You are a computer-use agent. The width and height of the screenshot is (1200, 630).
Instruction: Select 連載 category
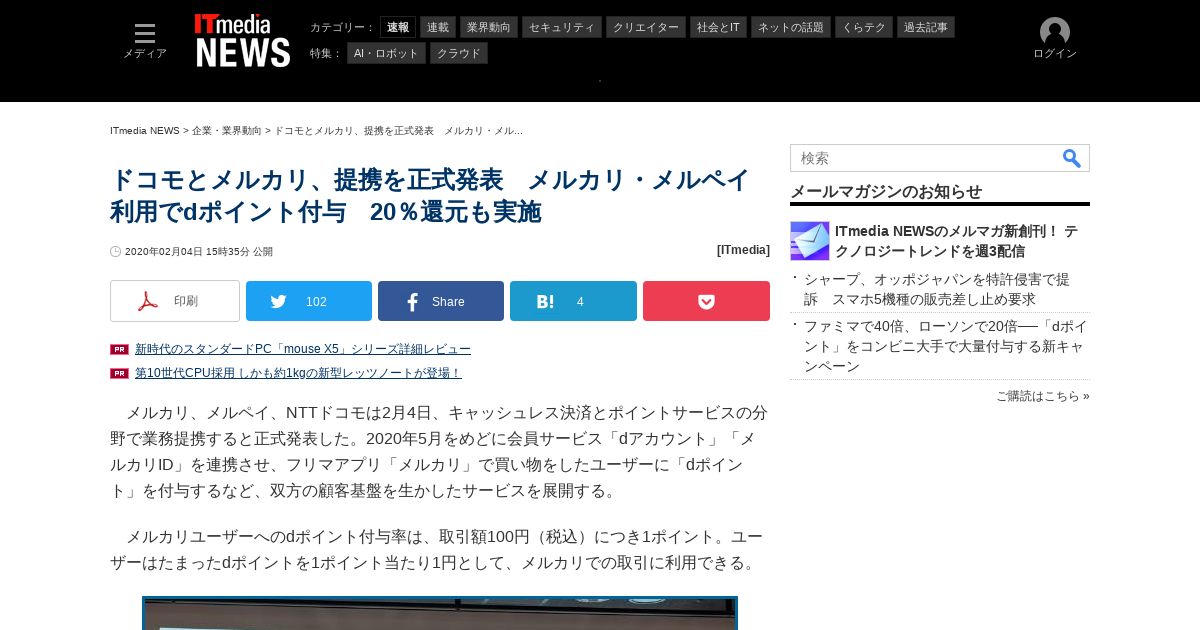click(x=438, y=27)
